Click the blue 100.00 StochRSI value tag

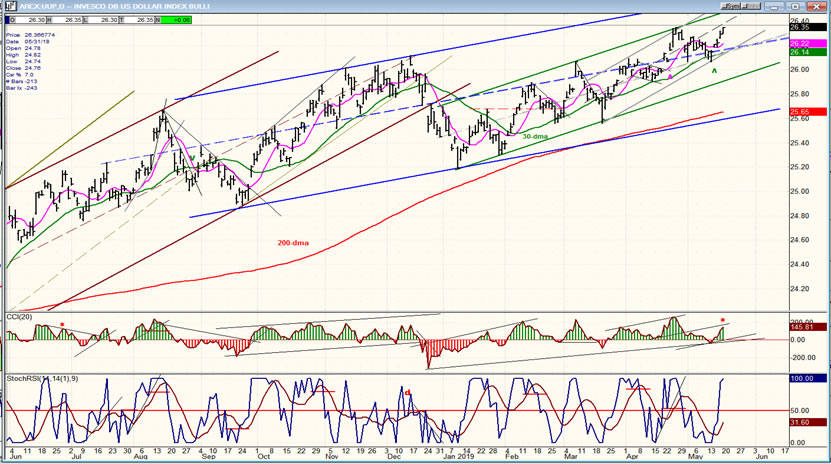[807, 379]
